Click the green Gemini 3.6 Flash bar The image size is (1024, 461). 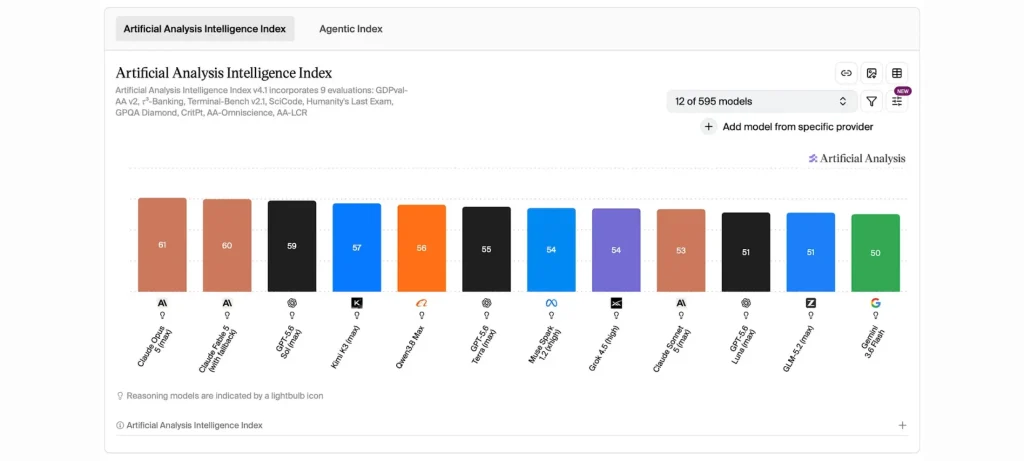[x=875, y=253]
